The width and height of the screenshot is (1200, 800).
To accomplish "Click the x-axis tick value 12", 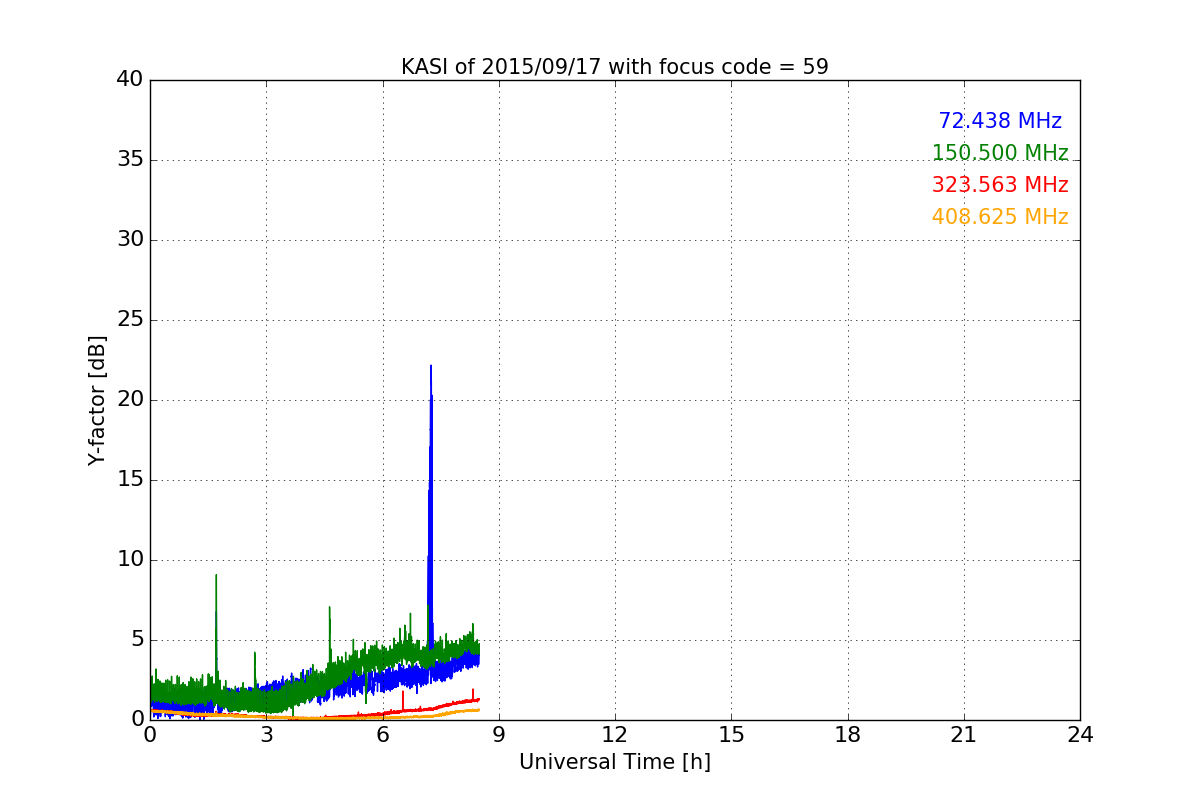I will (x=615, y=735).
